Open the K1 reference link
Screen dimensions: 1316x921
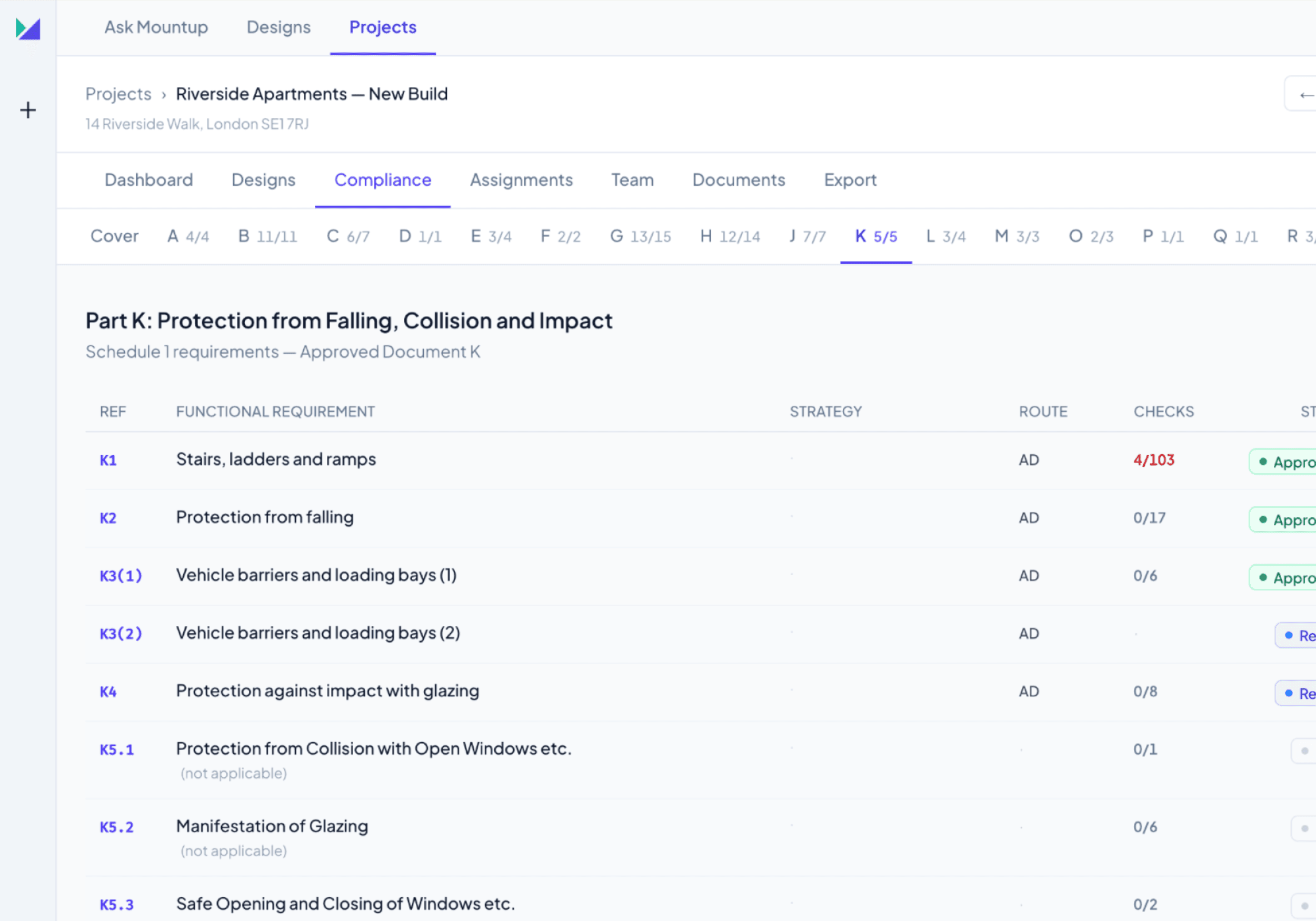pos(108,460)
